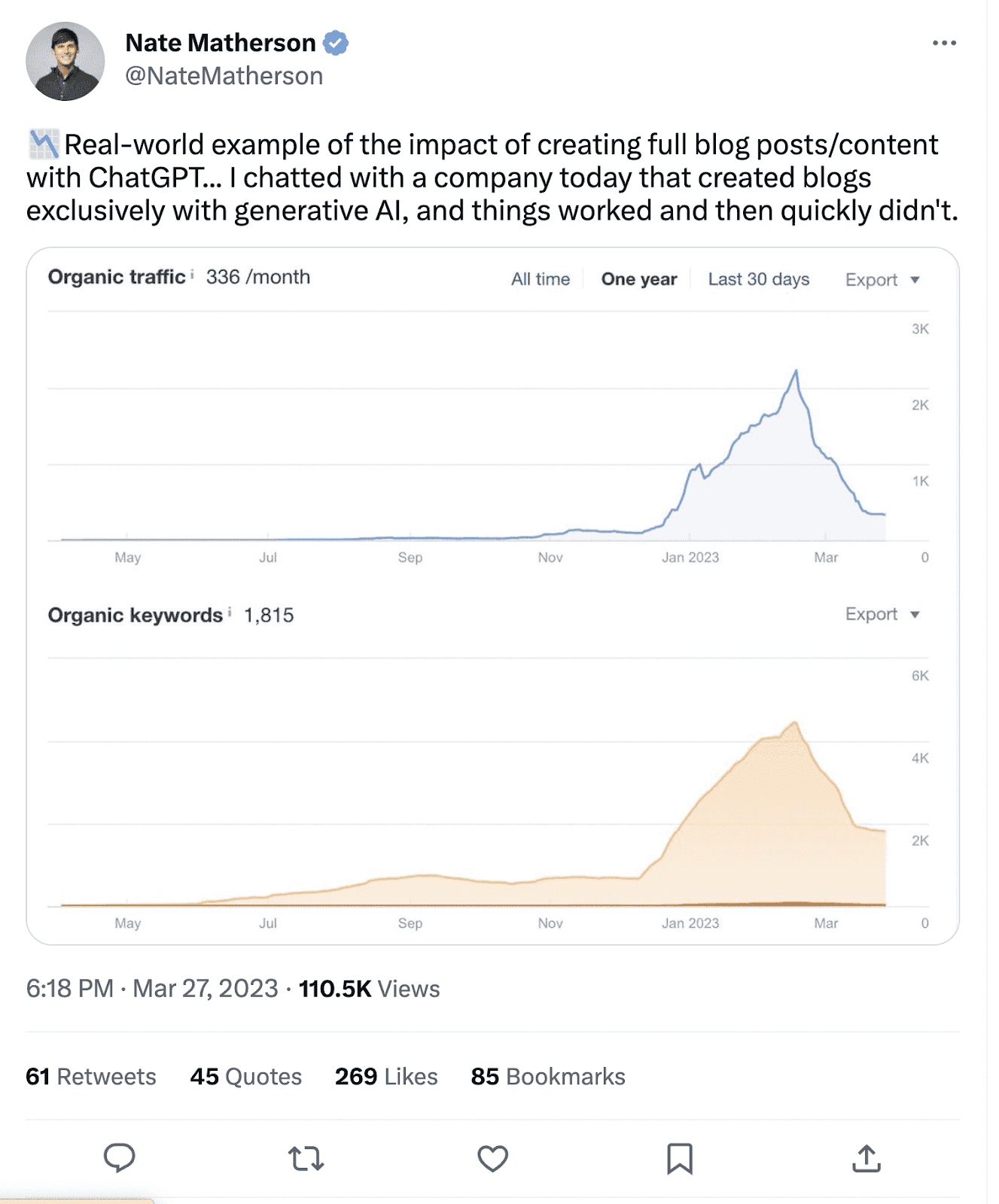Open Nate Matherson's profile picture

[x=65, y=62]
